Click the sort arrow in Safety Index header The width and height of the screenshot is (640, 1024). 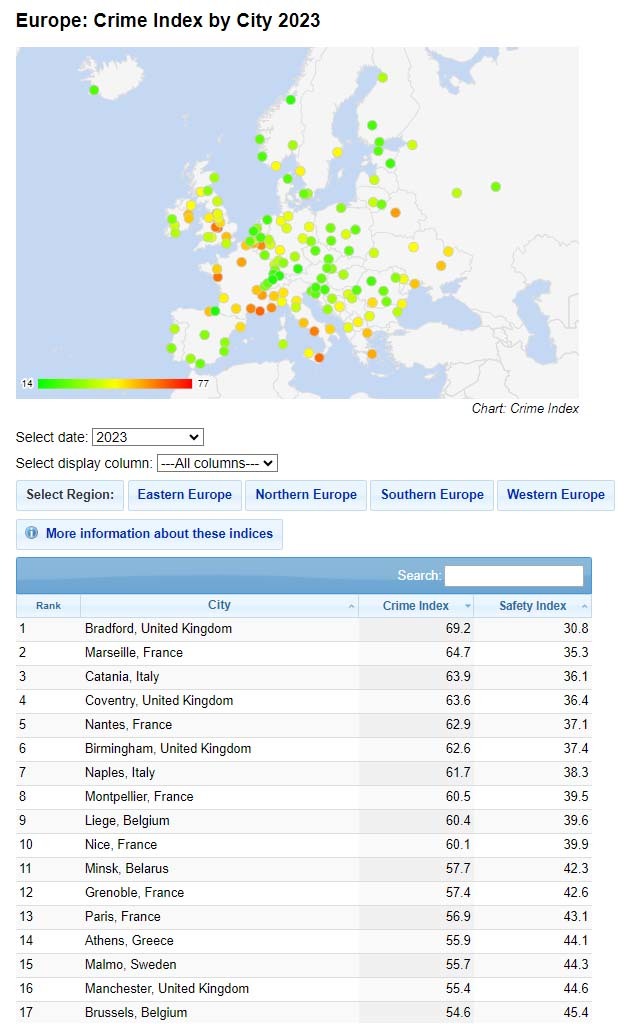[584, 607]
